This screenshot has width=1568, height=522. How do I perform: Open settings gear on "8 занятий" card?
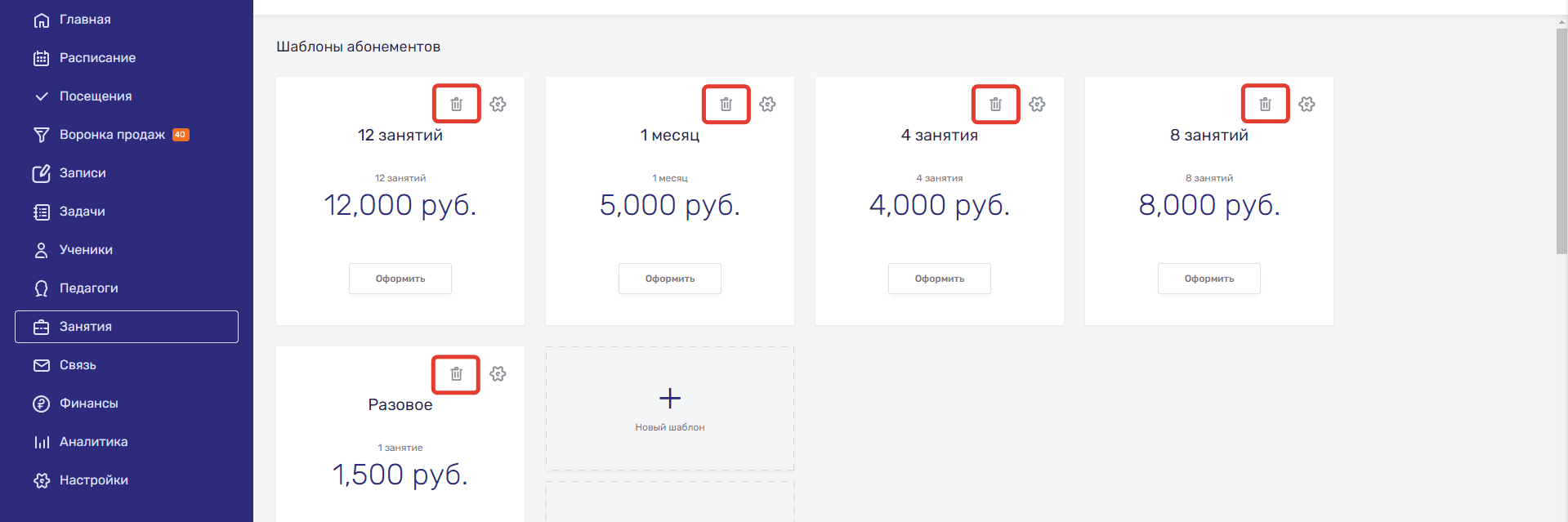tap(1307, 105)
